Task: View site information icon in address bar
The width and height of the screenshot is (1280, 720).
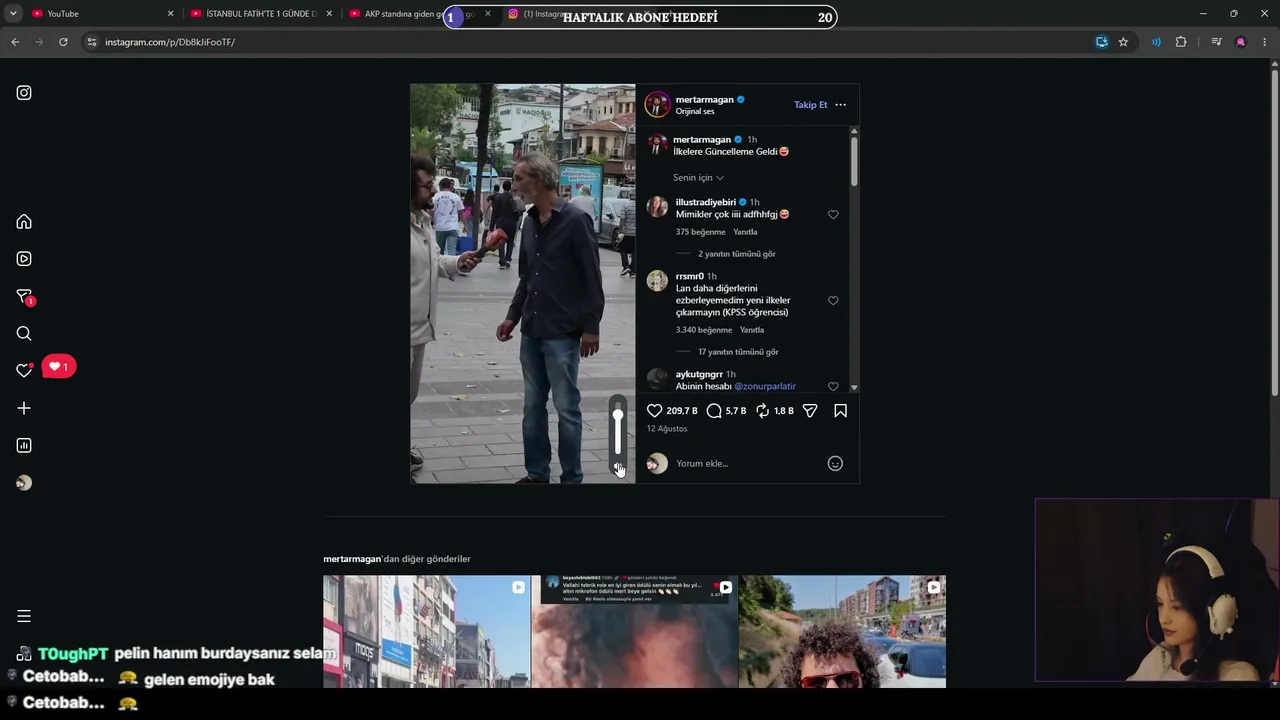Action: point(92,42)
